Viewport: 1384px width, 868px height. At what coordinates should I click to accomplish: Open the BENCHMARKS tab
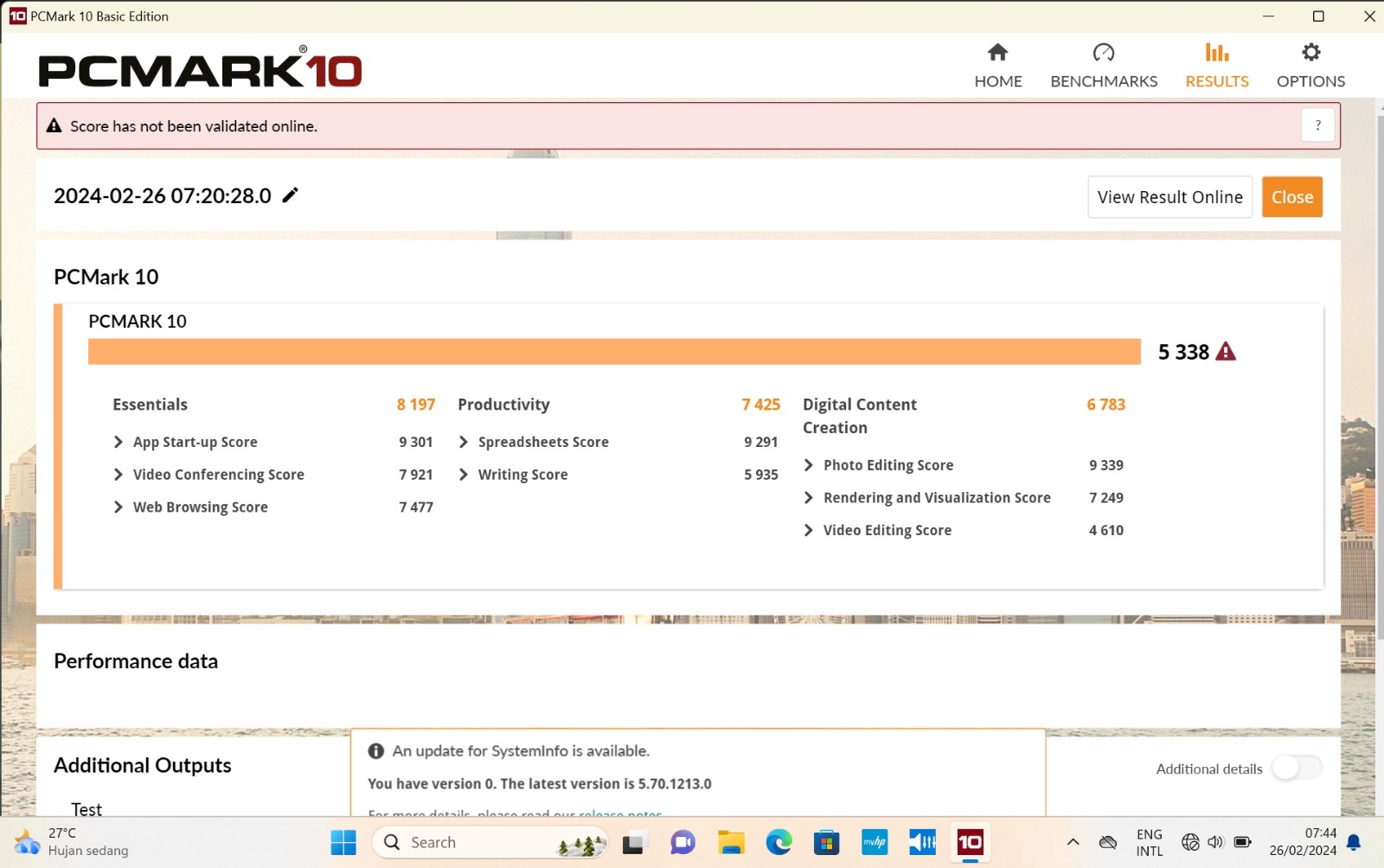click(x=1104, y=66)
